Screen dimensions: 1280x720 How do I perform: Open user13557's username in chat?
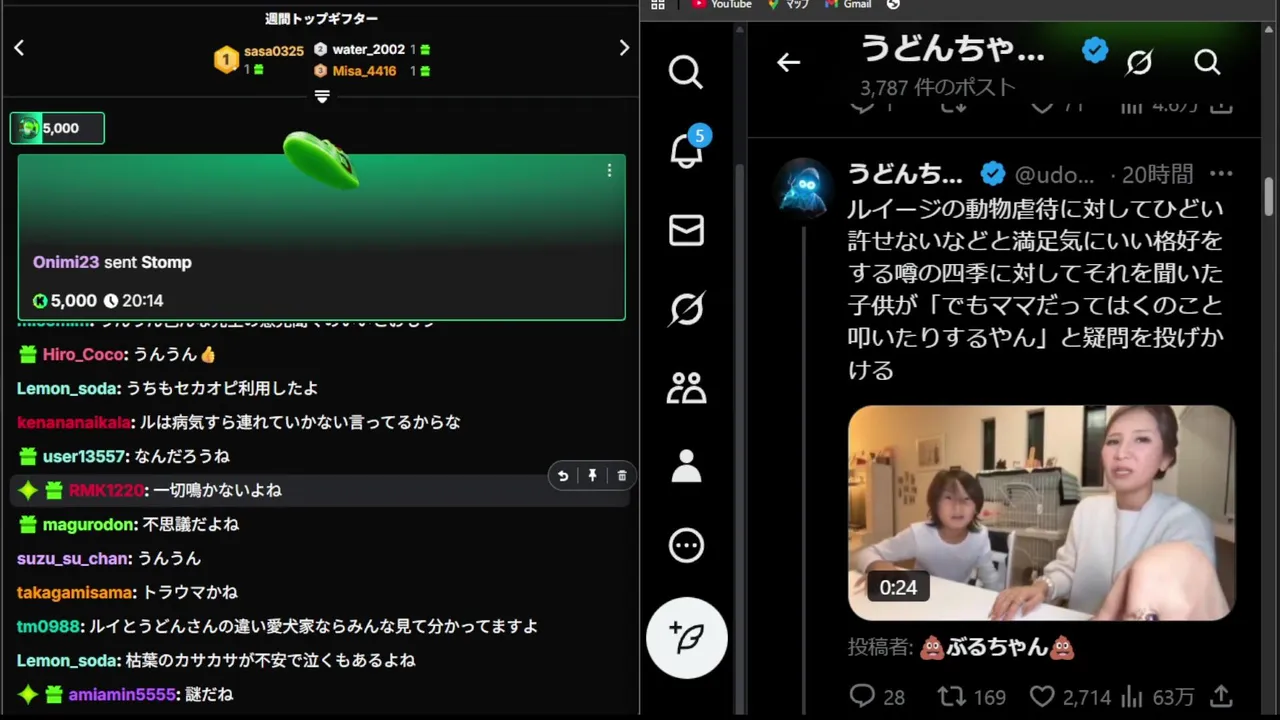(x=84, y=457)
